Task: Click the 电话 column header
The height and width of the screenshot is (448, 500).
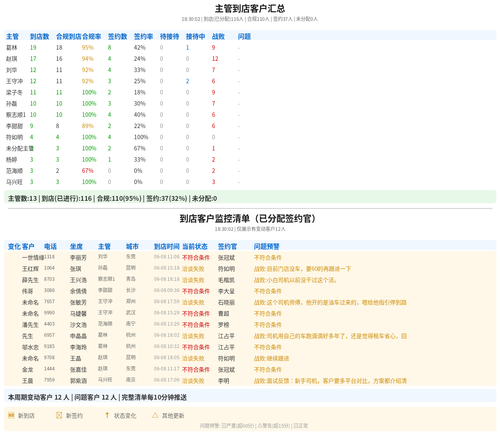Action: tap(50, 246)
